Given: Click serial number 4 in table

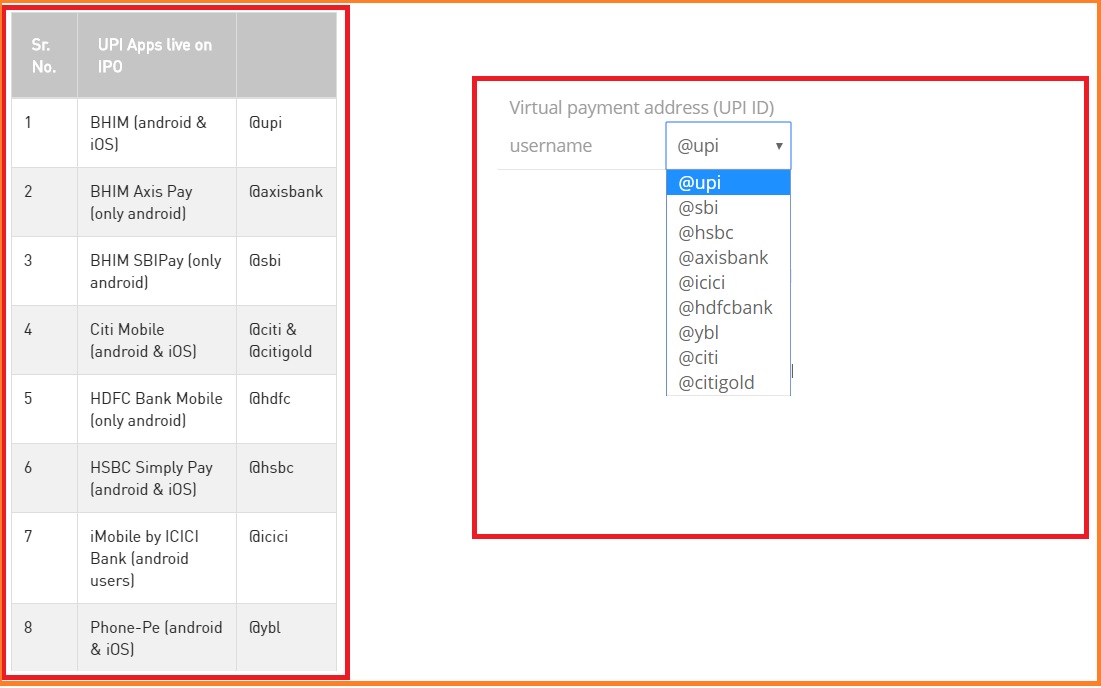Looking at the screenshot, I should (x=44, y=340).
